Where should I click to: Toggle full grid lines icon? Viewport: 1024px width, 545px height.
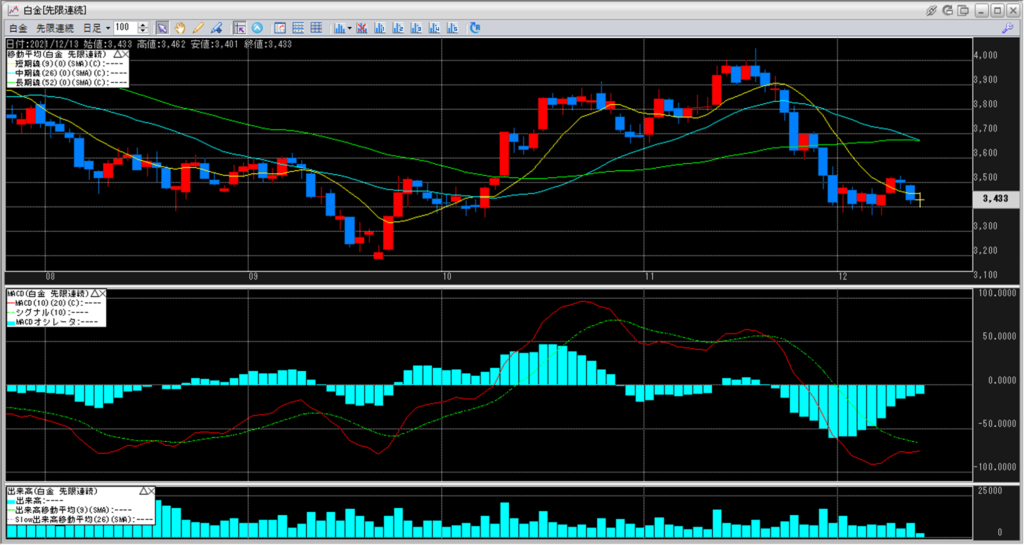pyautogui.click(x=316, y=28)
